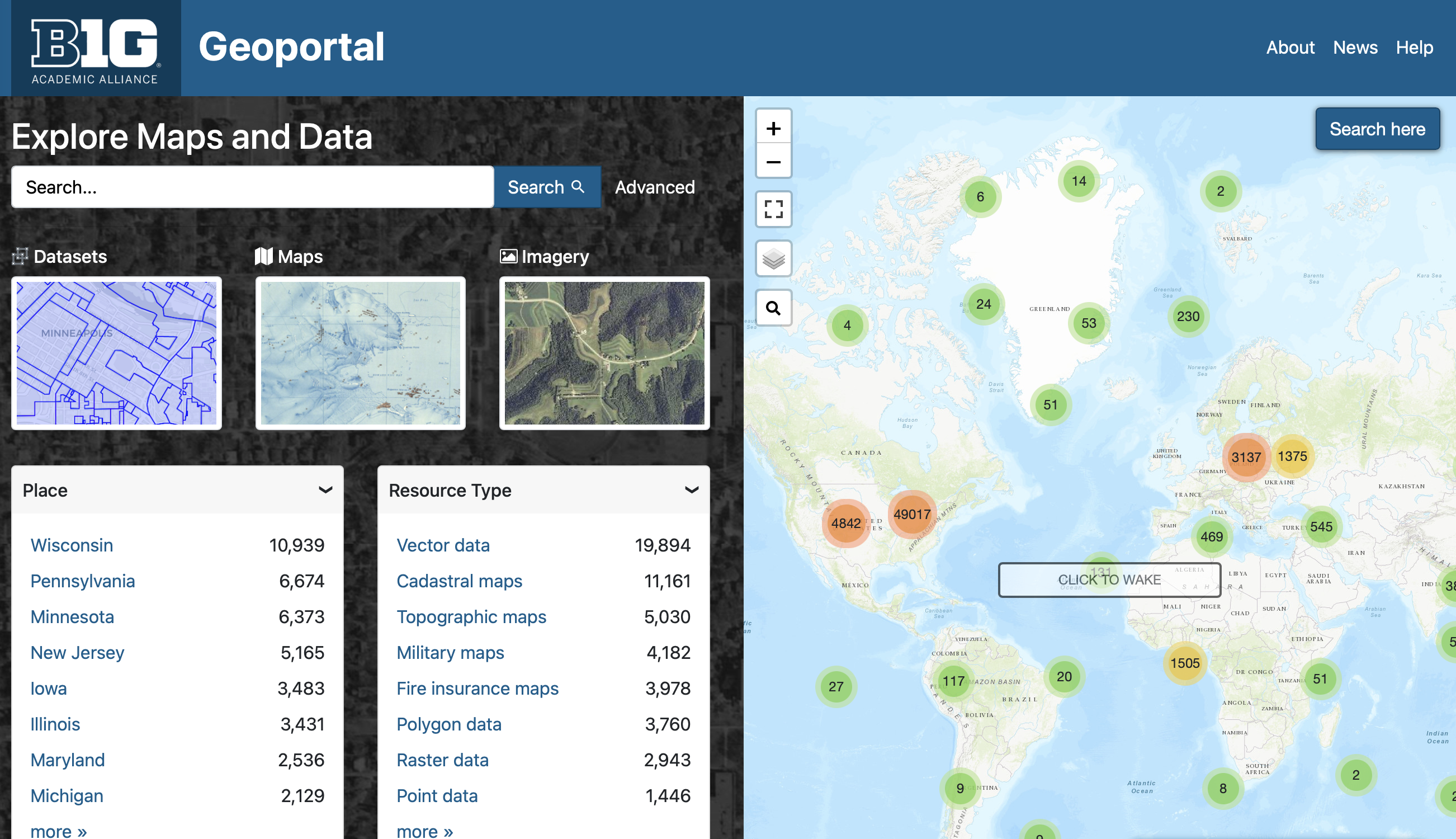Click the 49017 map cluster marker
The width and height of the screenshot is (1456, 839).
[912, 514]
